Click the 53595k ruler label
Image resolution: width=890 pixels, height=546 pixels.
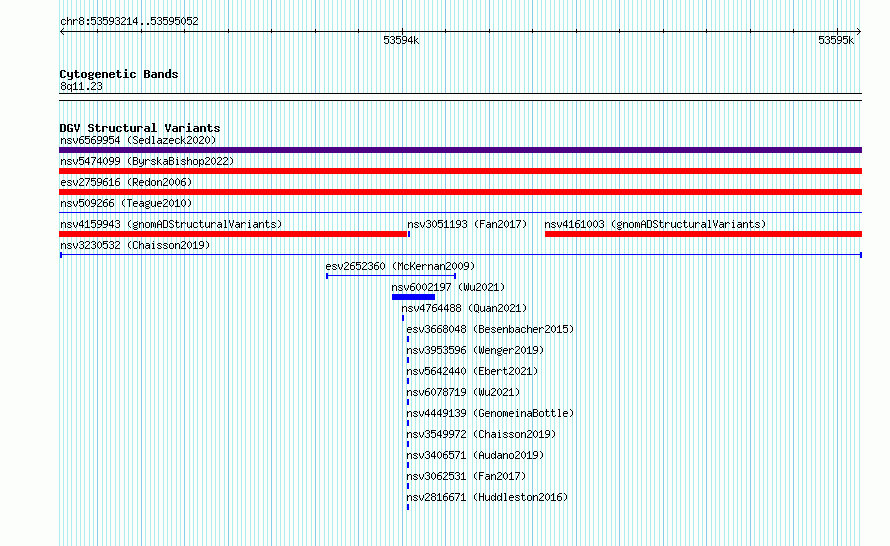(x=836, y=40)
